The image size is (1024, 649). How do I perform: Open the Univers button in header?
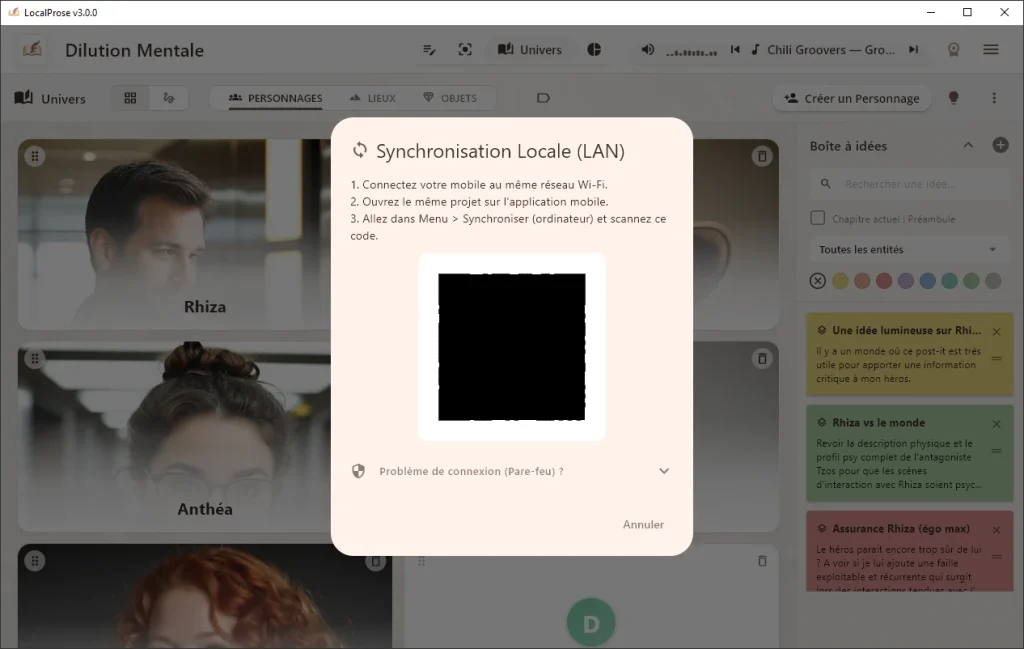pos(530,50)
